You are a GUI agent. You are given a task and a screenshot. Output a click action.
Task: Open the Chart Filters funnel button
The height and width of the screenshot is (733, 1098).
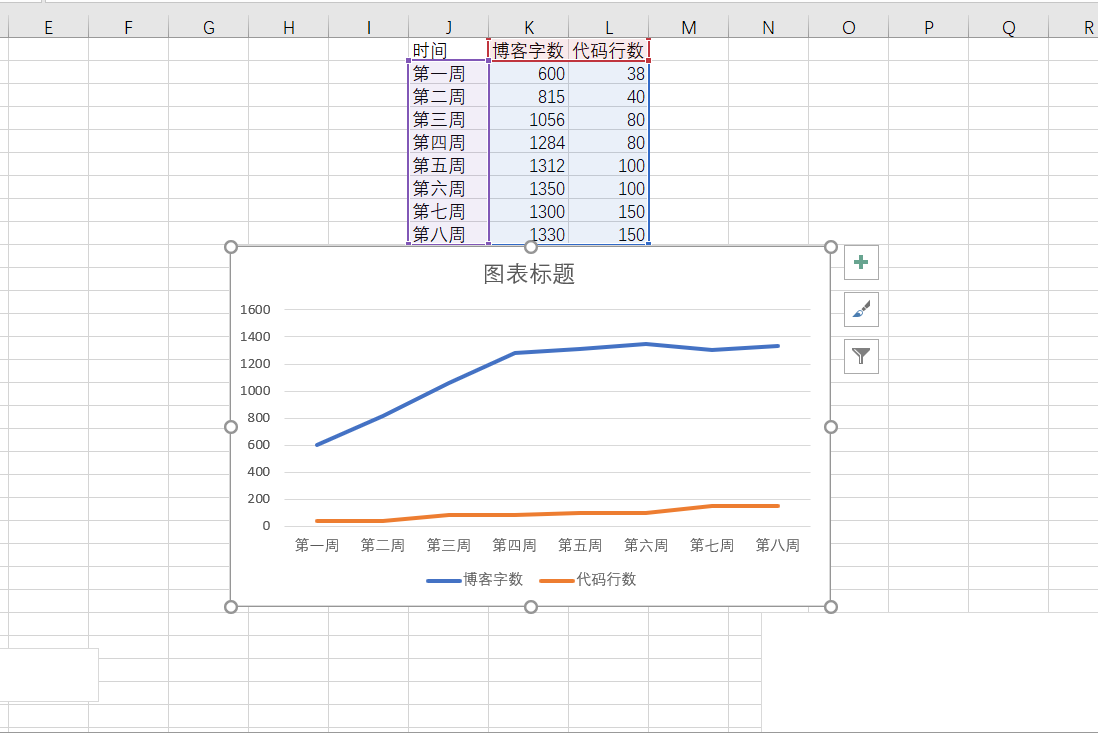(861, 356)
